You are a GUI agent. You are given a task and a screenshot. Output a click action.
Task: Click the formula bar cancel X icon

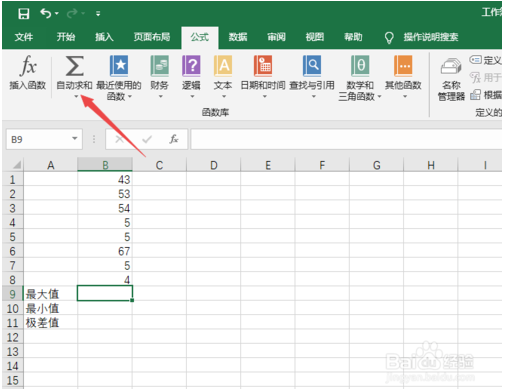coord(119,139)
